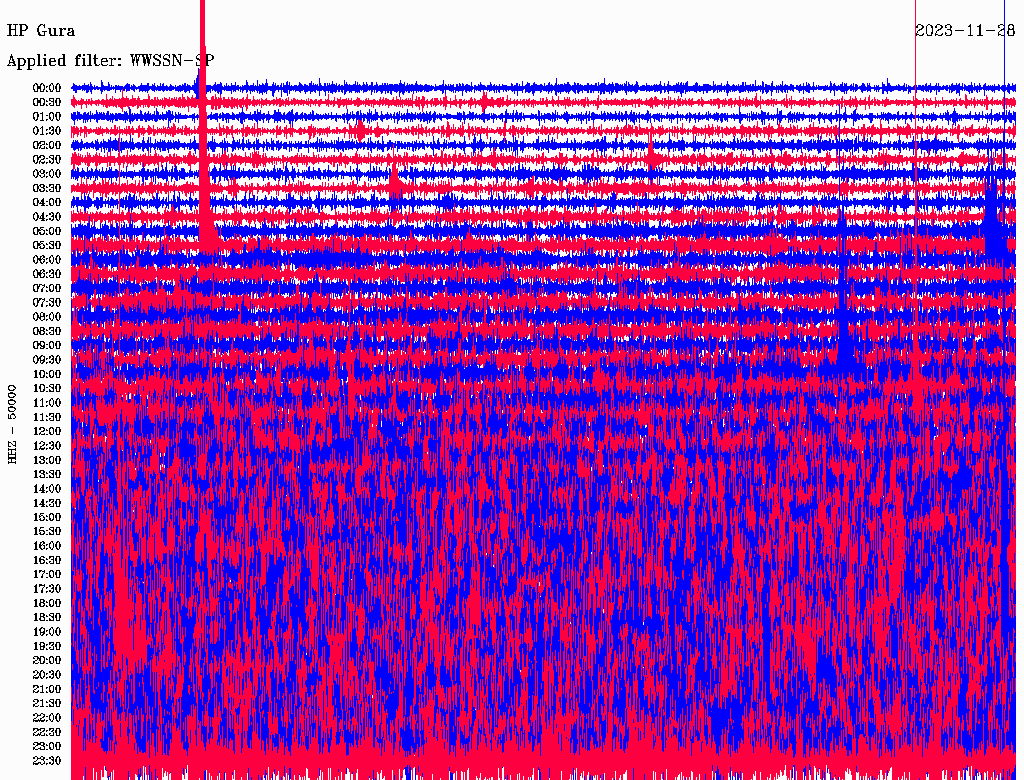1024x780 pixels.
Task: Select the 00:00 time row label
Action: click(47, 88)
